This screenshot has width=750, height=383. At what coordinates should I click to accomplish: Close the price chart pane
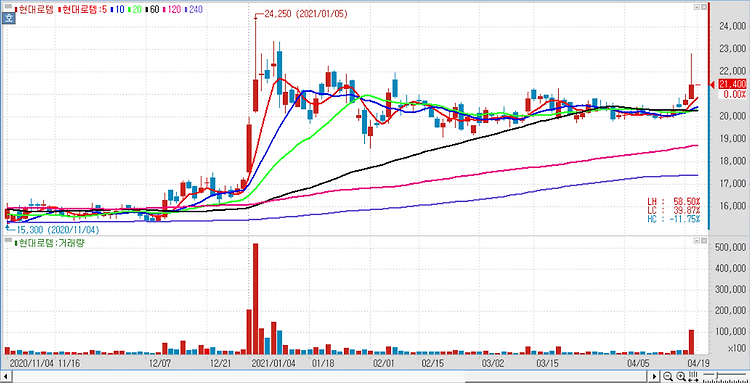[703, 7]
